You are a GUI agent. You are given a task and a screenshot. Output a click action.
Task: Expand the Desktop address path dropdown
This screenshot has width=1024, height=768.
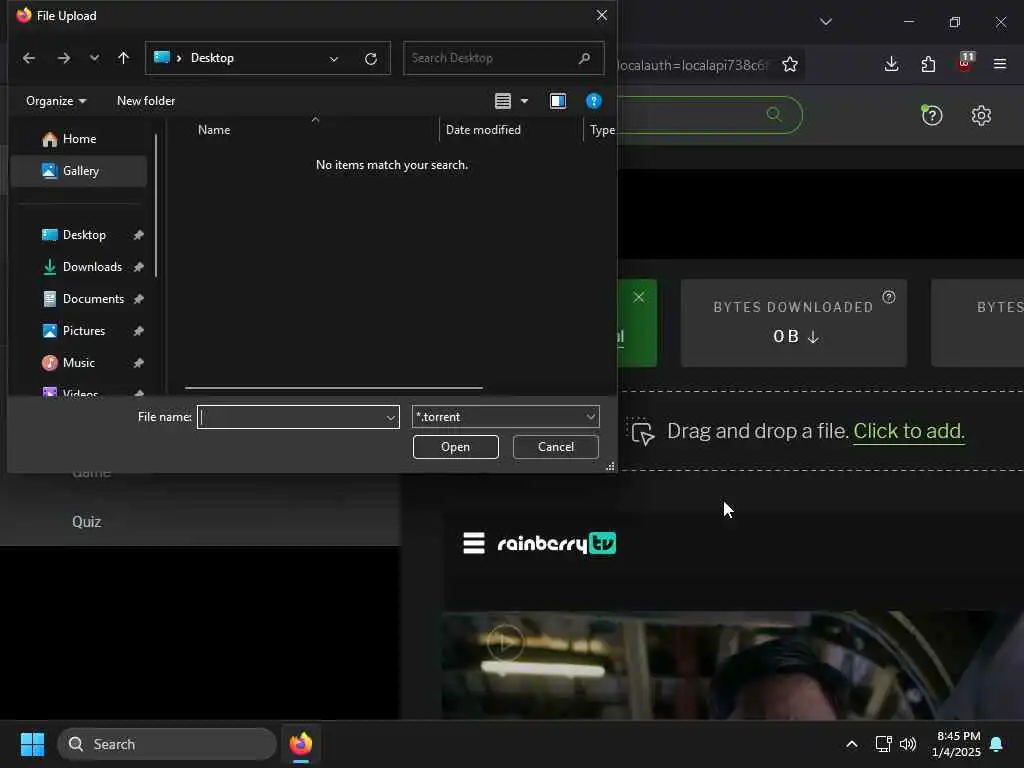pyautogui.click(x=334, y=59)
